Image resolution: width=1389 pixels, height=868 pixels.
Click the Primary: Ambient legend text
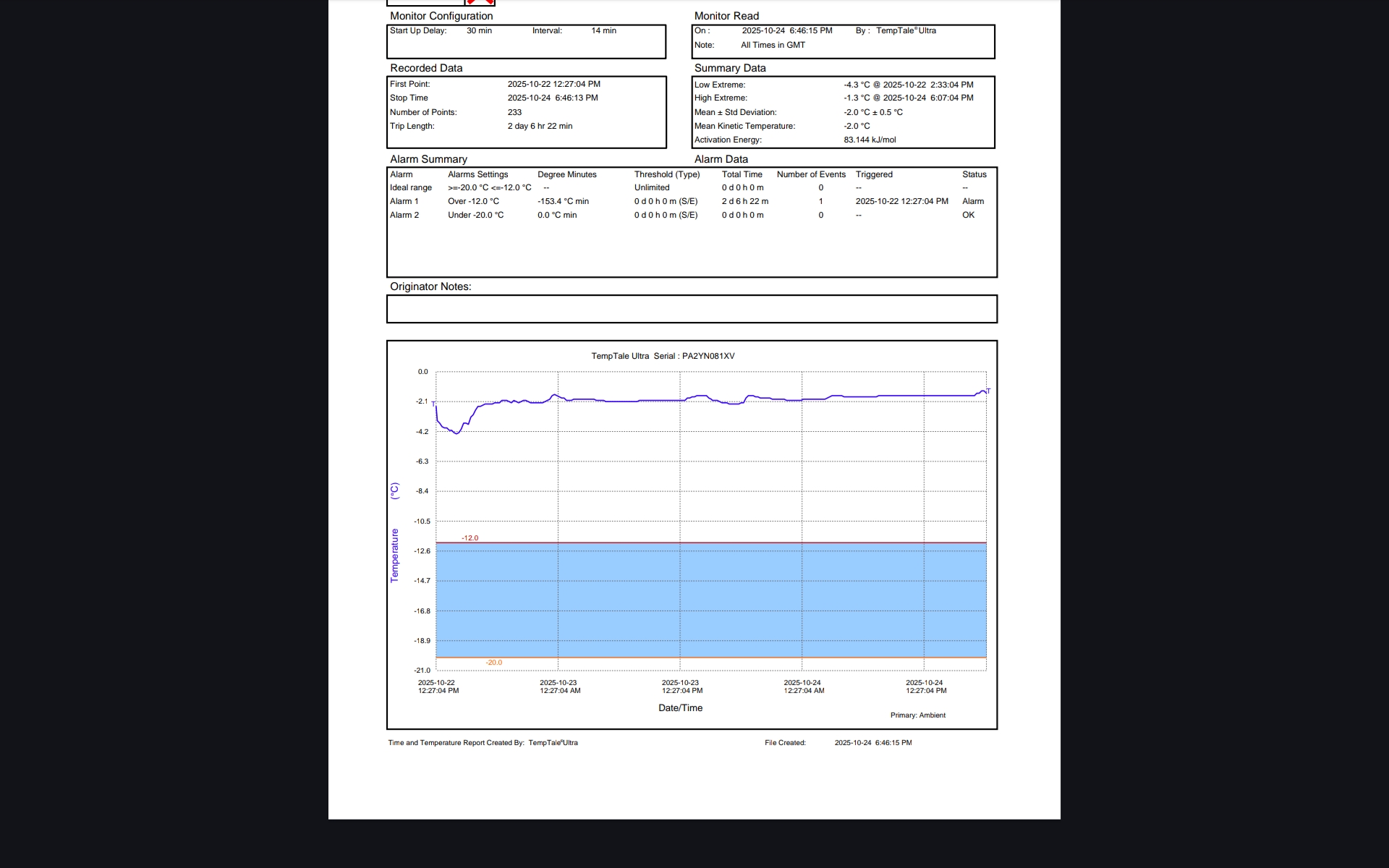click(x=917, y=715)
